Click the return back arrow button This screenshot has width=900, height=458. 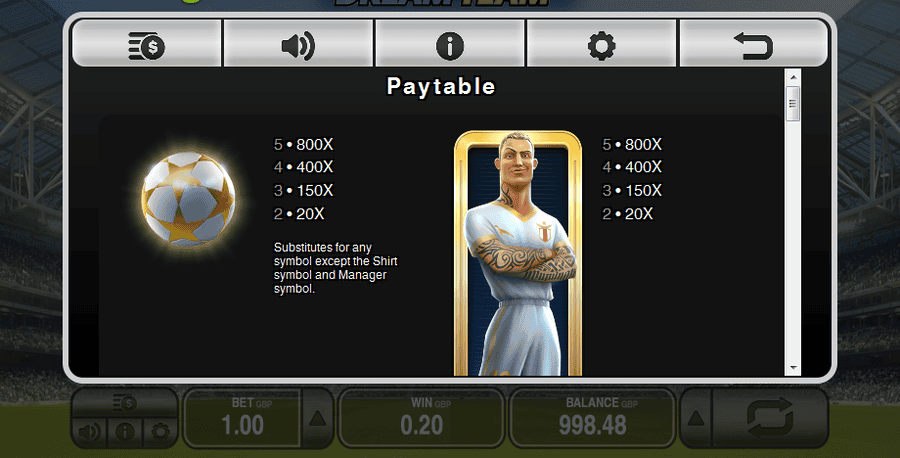click(x=754, y=45)
